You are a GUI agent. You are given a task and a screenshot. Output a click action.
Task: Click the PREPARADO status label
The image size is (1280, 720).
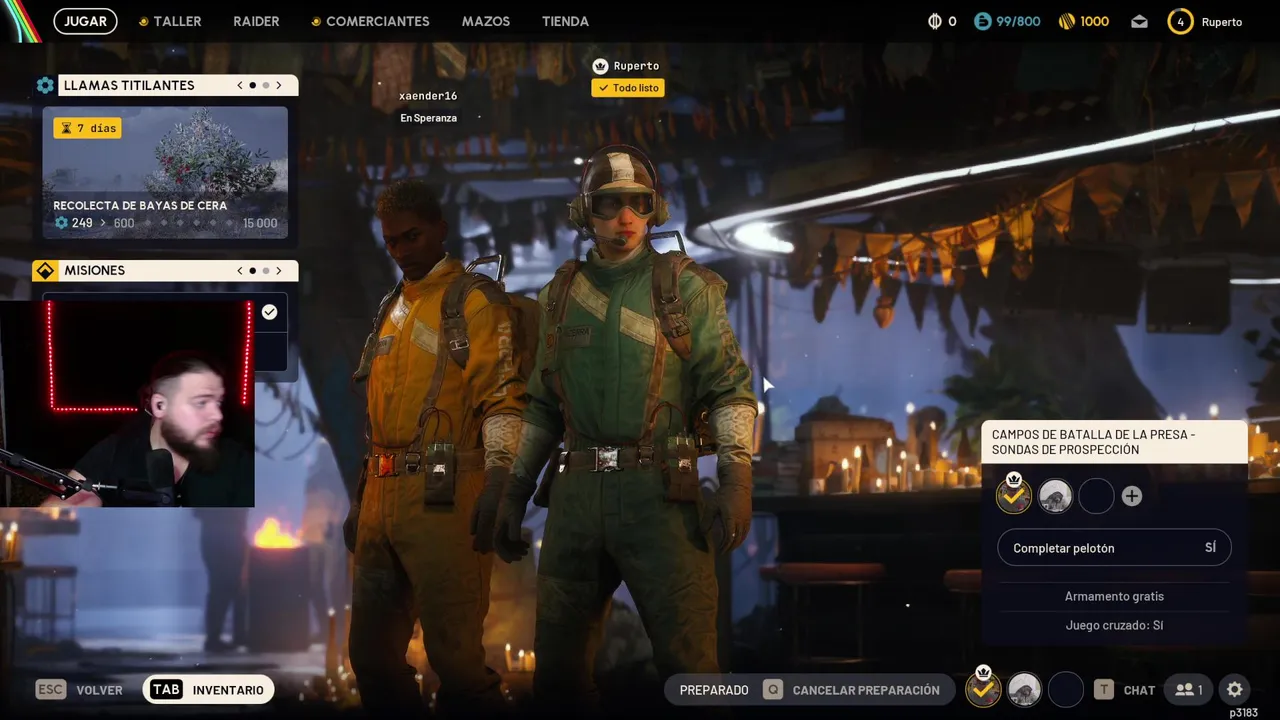[x=714, y=690]
